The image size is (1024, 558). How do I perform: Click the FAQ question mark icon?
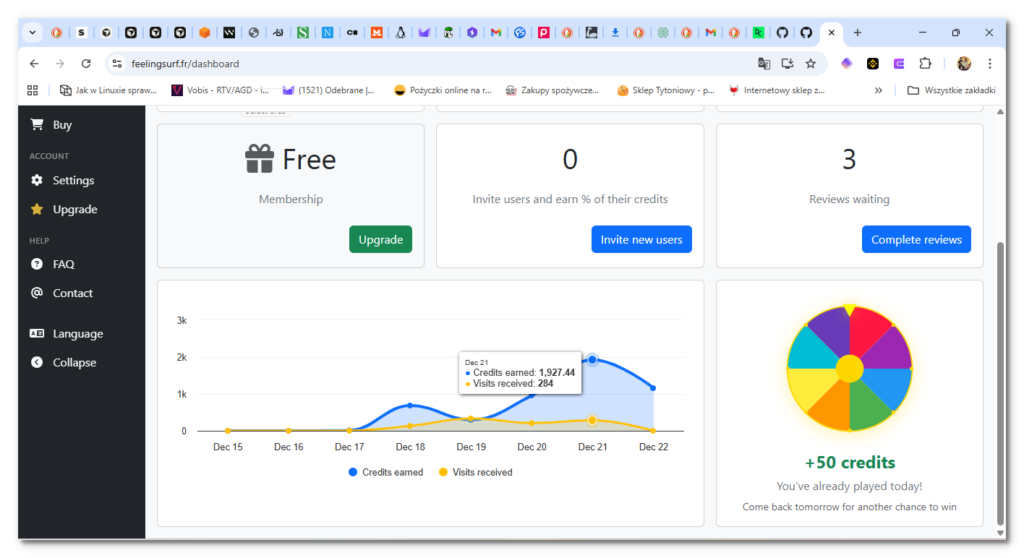point(37,265)
